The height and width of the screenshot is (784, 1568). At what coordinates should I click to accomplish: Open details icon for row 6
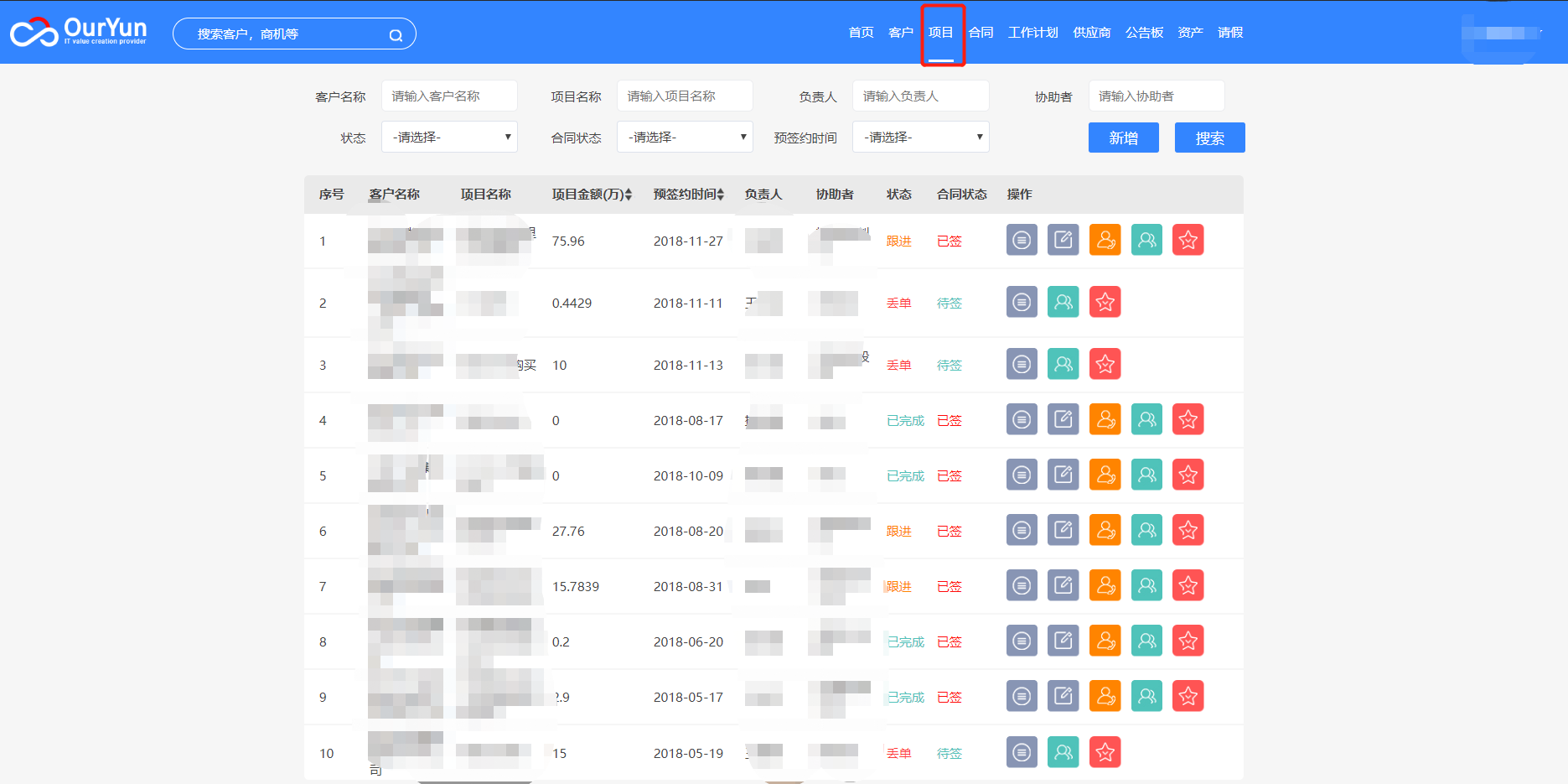click(x=1022, y=530)
